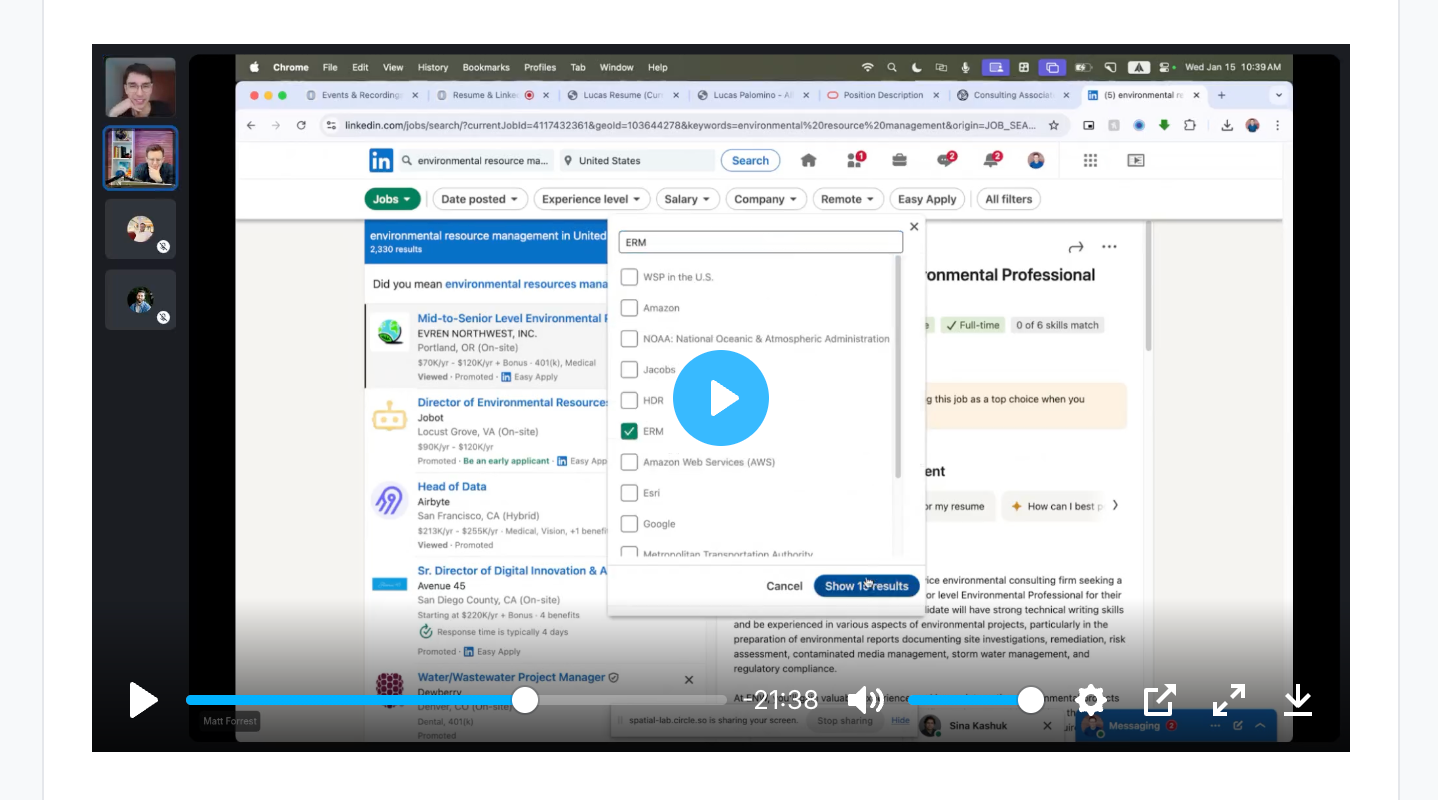Go to LinkedIn Home icon

(809, 160)
